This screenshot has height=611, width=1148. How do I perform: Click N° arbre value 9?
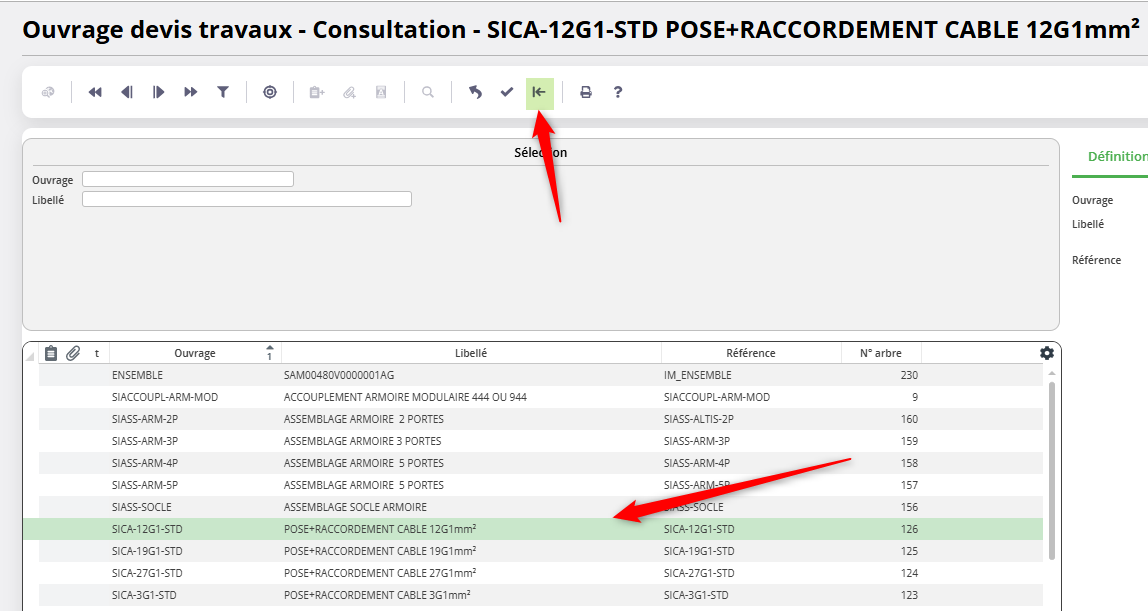(914, 397)
